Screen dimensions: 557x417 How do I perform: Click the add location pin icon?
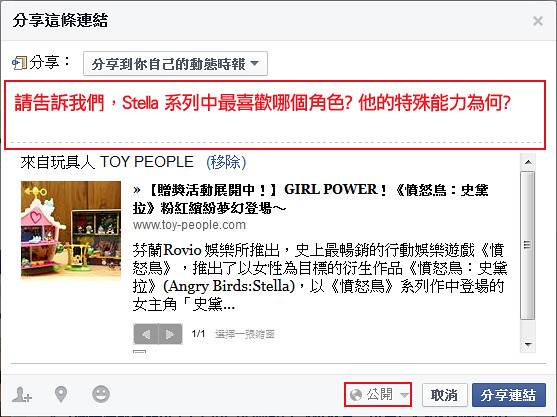pyautogui.click(x=61, y=395)
